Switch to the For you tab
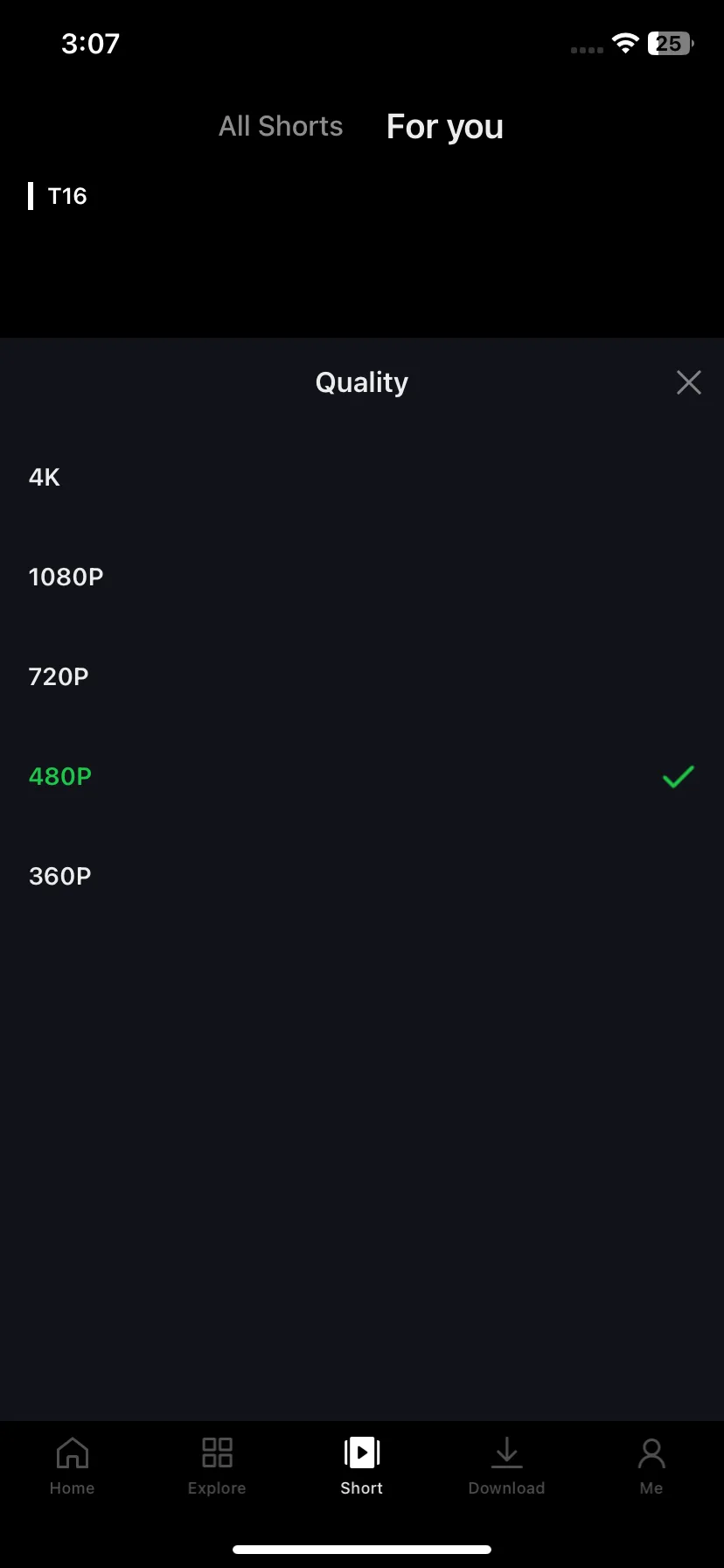This screenshot has width=724, height=1568. (x=445, y=127)
